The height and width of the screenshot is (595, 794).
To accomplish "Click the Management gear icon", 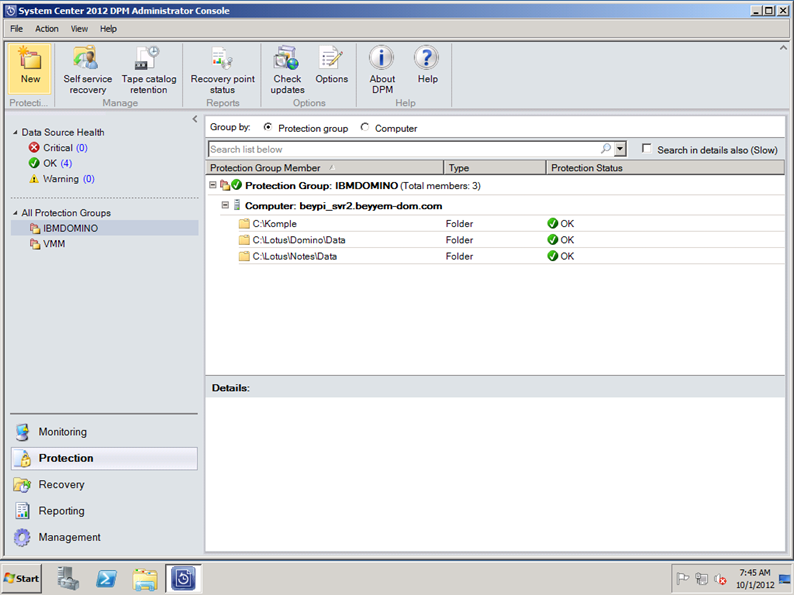I will (x=22, y=537).
